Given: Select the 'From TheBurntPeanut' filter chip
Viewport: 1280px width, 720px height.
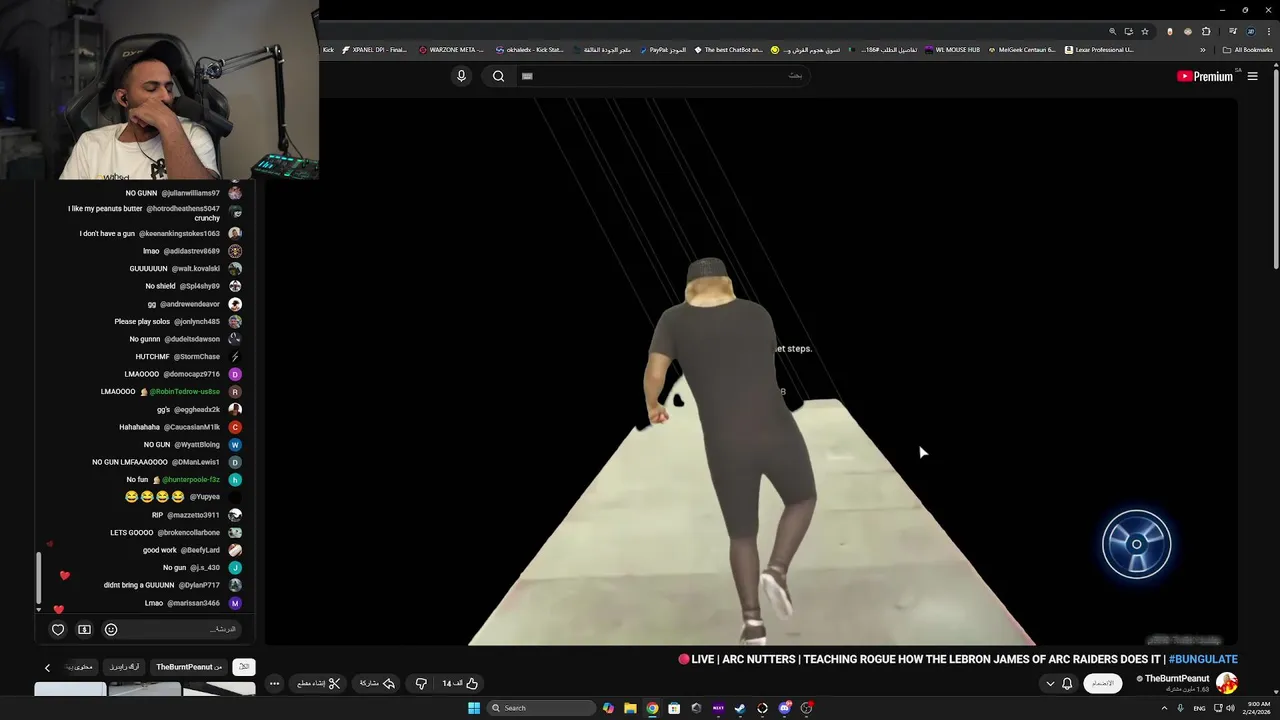Looking at the screenshot, I should click(189, 667).
